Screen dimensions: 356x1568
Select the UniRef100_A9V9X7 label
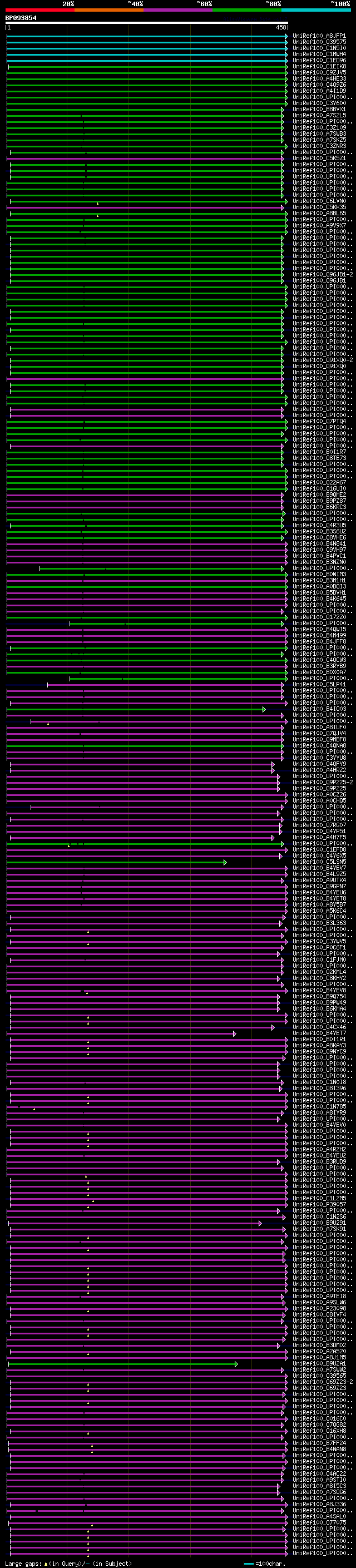click(319, 225)
